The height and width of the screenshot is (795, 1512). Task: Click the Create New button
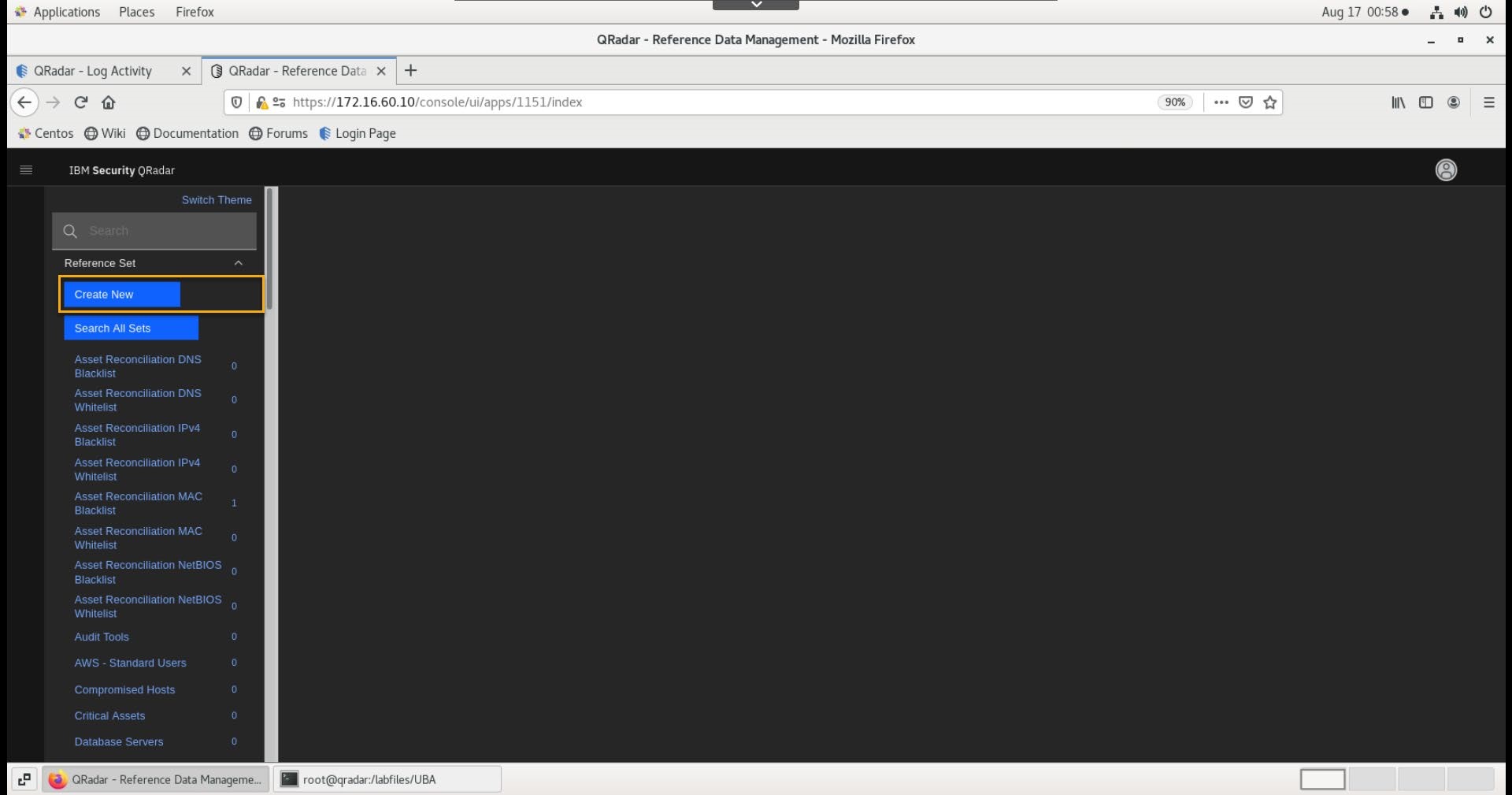tap(122, 295)
